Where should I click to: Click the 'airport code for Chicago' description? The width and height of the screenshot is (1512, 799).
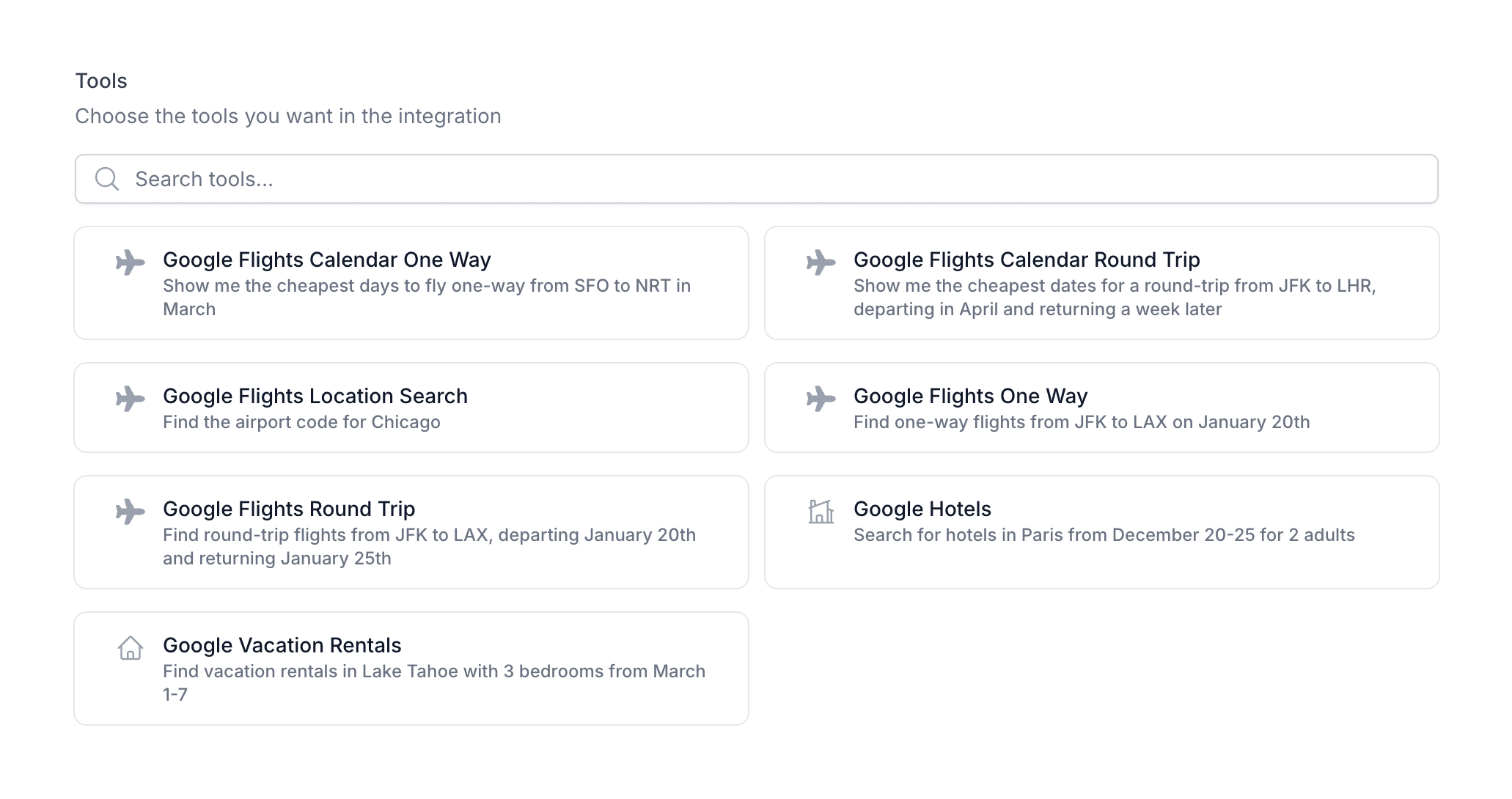coord(301,422)
